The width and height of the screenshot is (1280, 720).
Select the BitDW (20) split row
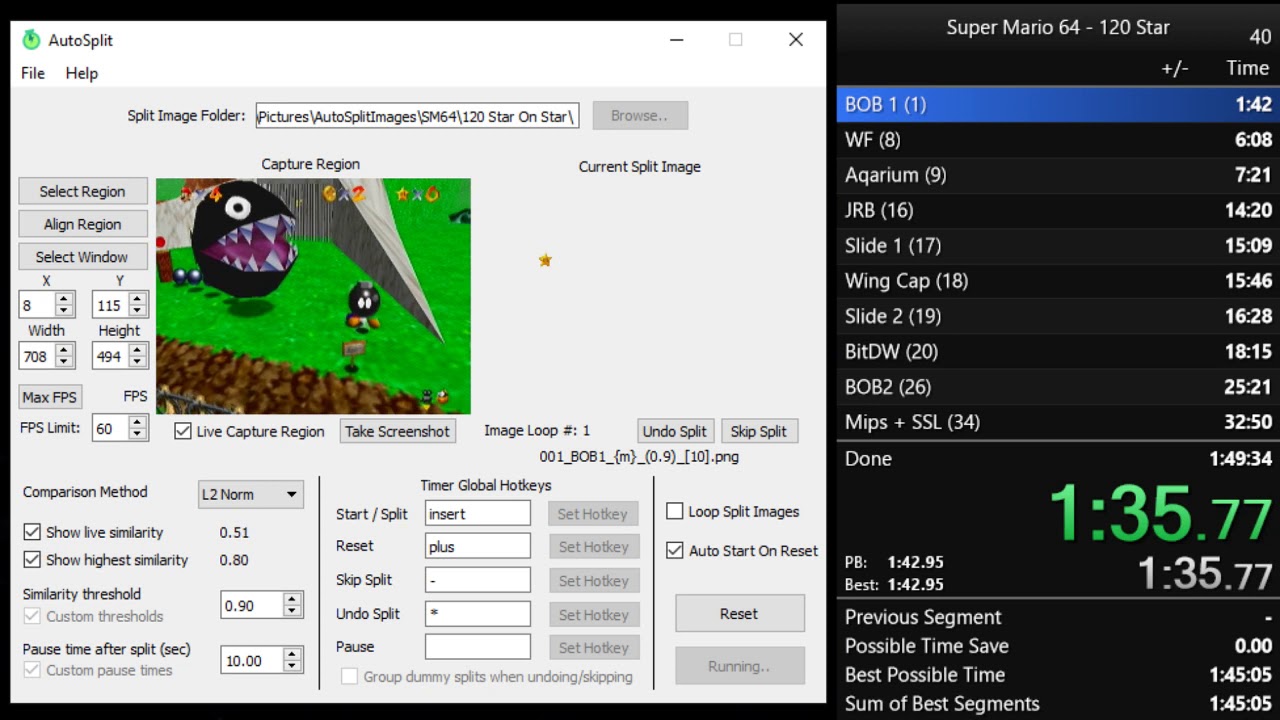1058,352
